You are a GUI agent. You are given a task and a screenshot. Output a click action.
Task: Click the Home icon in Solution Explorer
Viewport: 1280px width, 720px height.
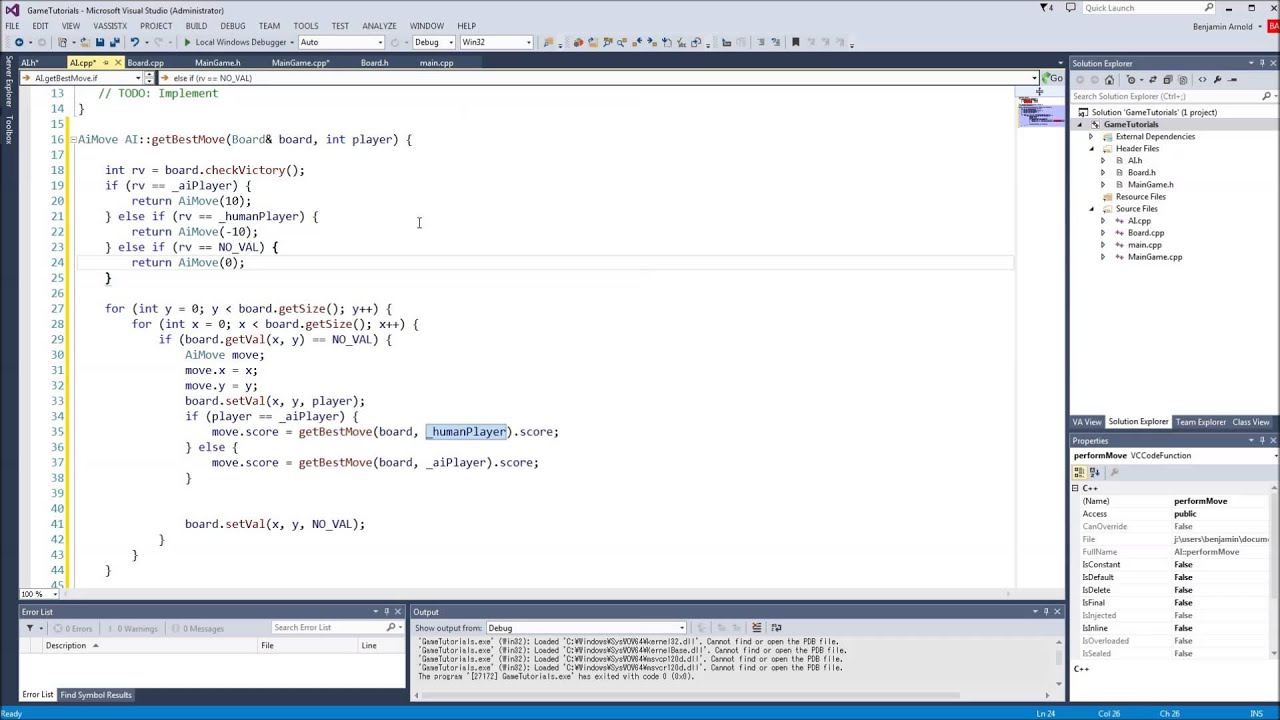[1109, 80]
